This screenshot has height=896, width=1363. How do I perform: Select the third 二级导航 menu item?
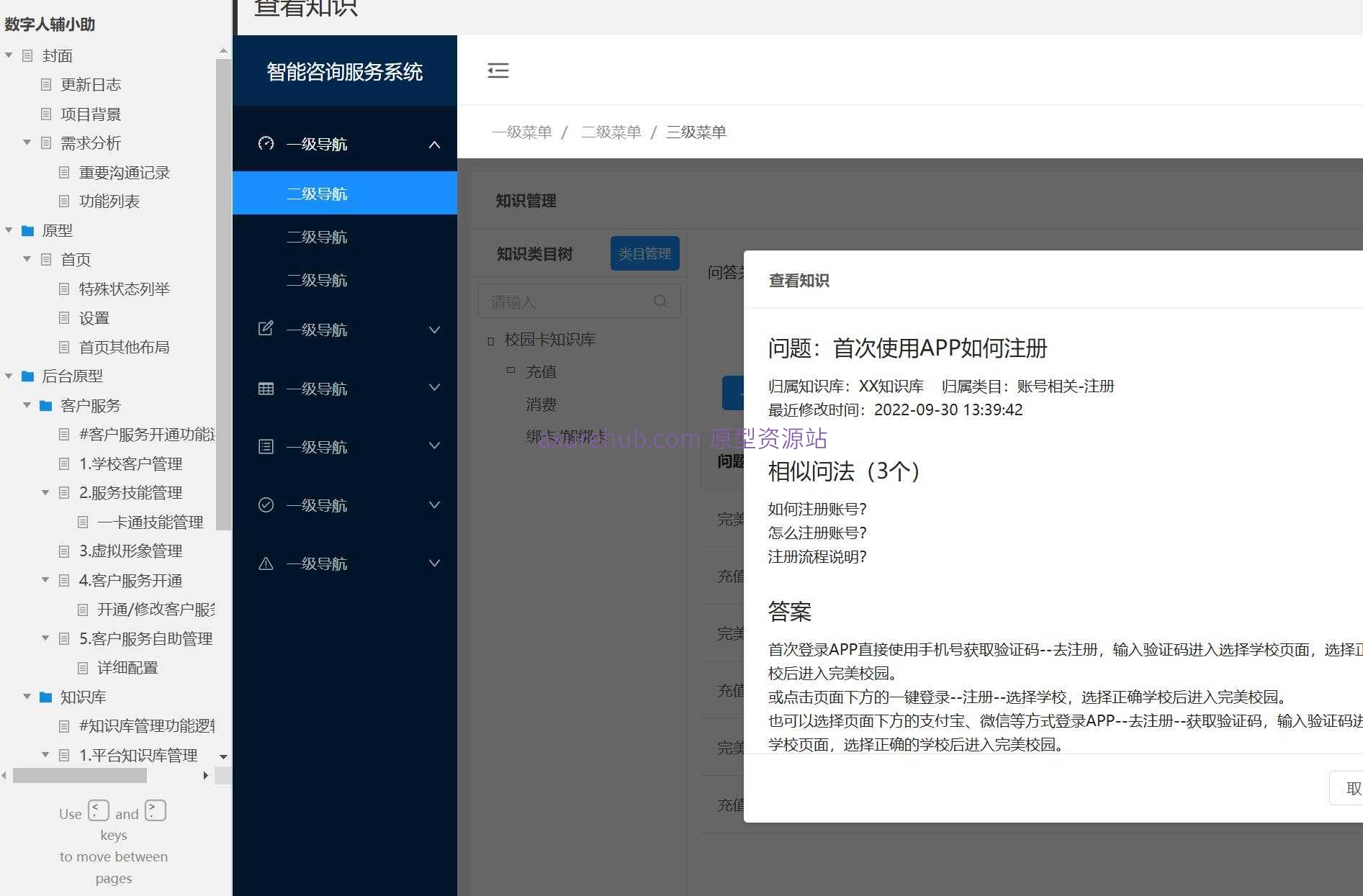tap(318, 280)
